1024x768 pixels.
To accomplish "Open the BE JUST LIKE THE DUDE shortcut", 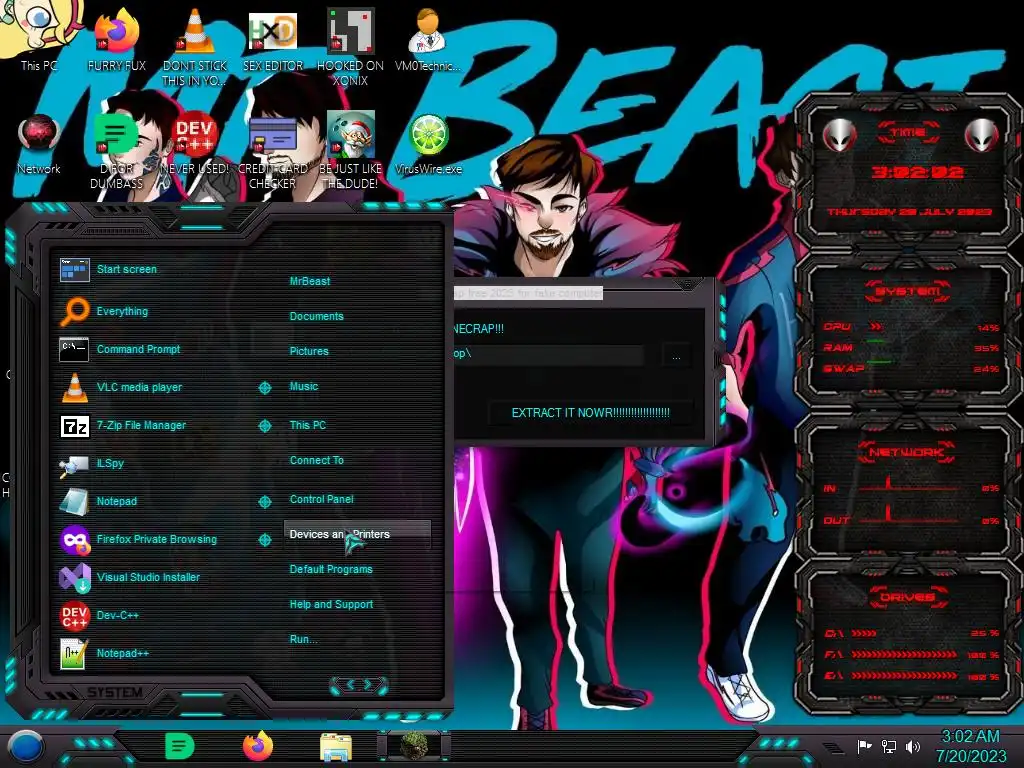I will pos(350,150).
